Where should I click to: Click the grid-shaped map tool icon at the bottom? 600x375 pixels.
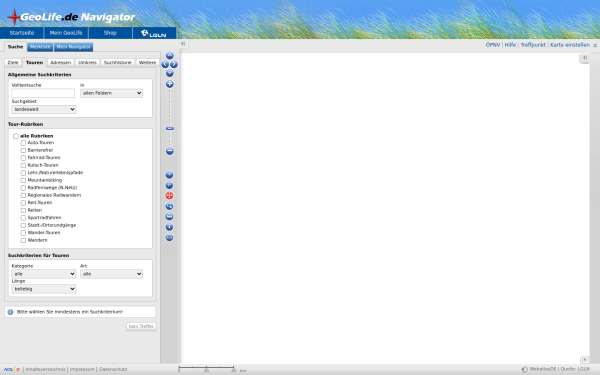[x=169, y=238]
